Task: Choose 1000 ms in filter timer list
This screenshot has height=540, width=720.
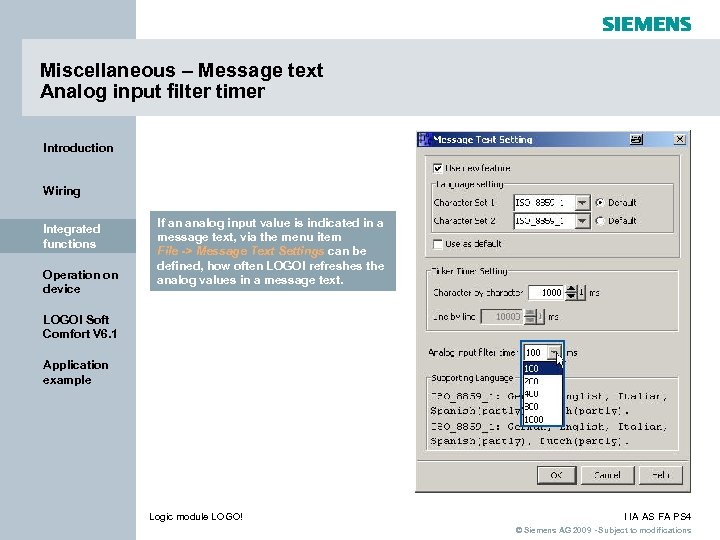Action: coord(543,419)
